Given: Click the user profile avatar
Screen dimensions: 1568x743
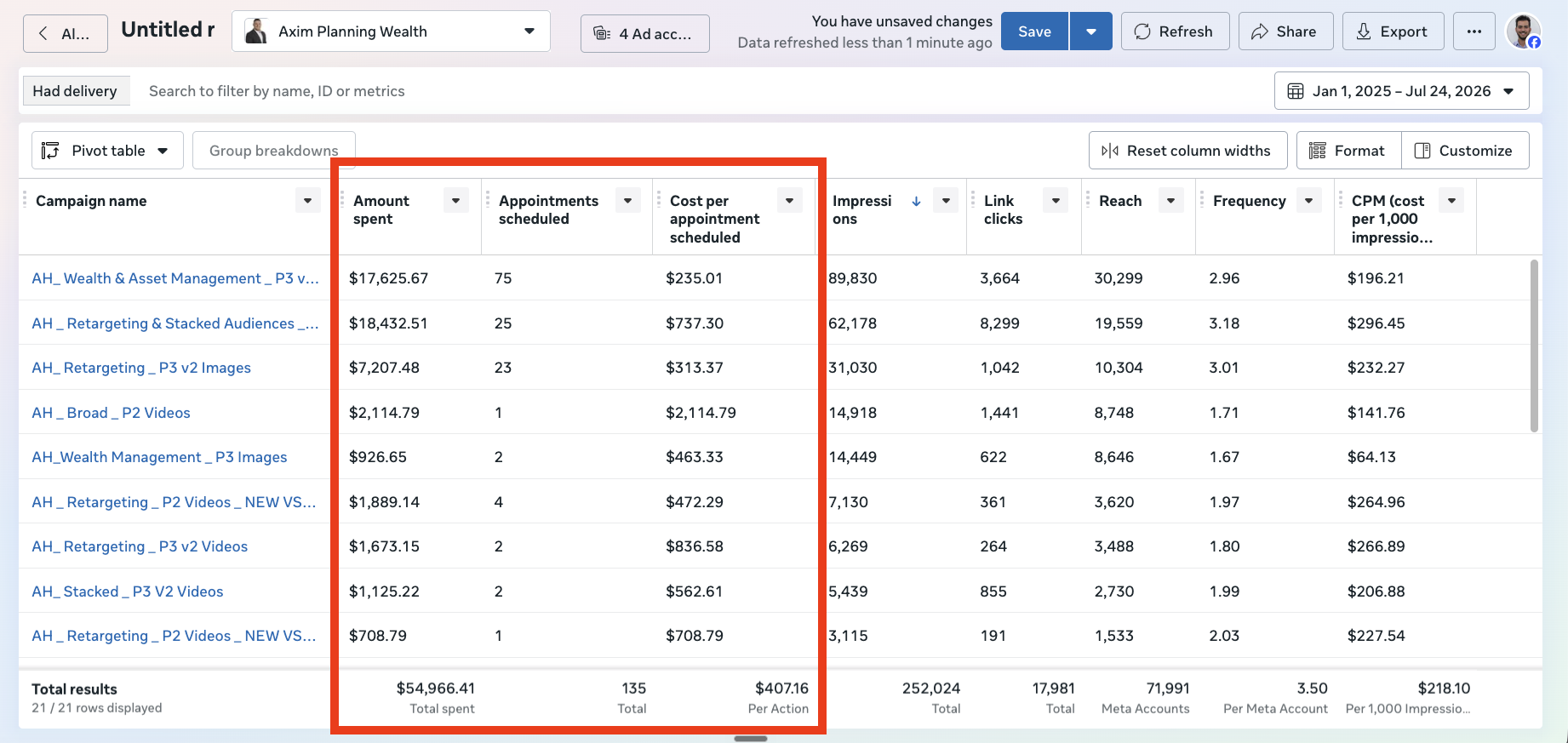Looking at the screenshot, I should 1524,31.
